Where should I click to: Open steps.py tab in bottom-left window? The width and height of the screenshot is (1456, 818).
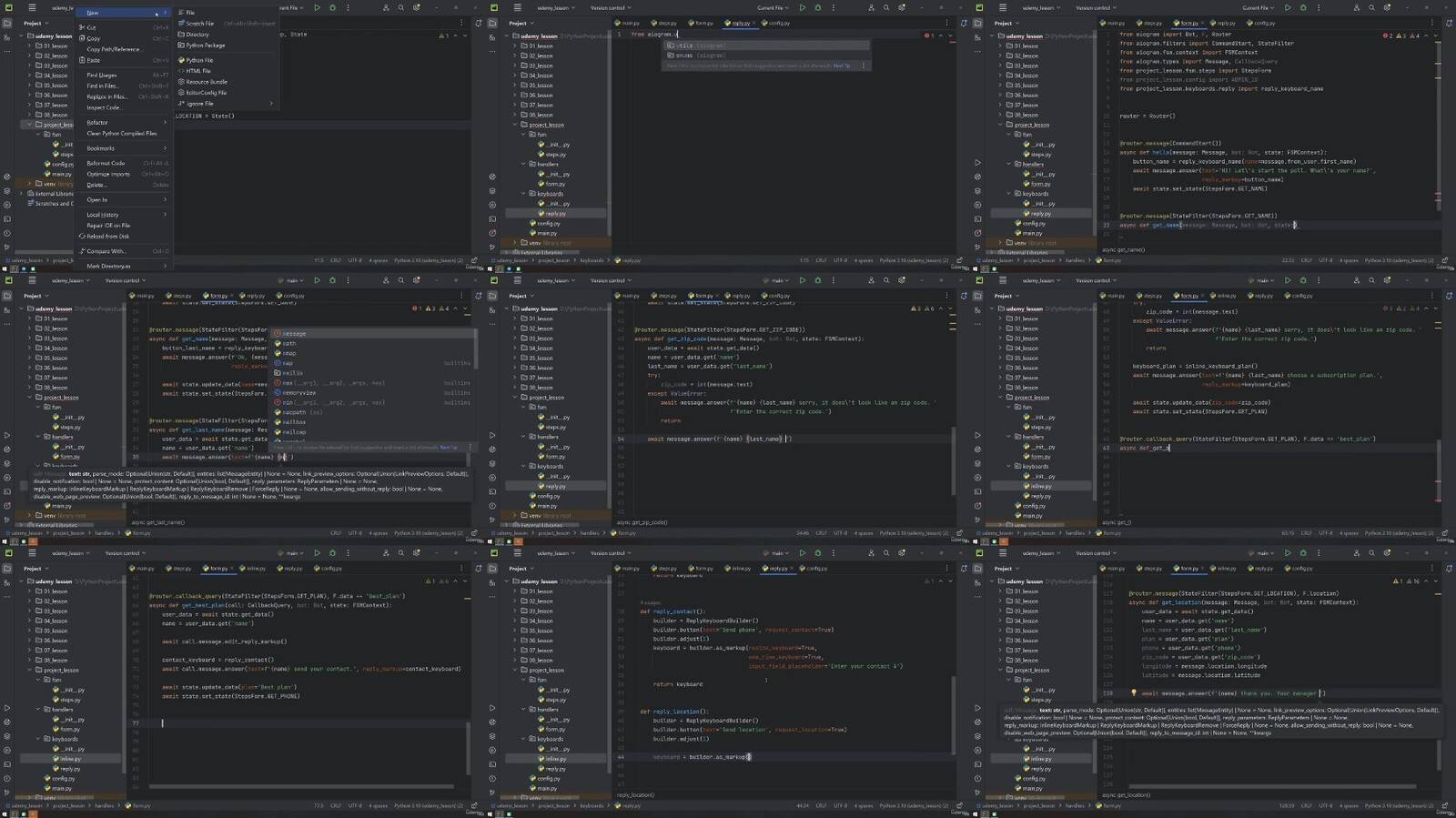pos(182,569)
